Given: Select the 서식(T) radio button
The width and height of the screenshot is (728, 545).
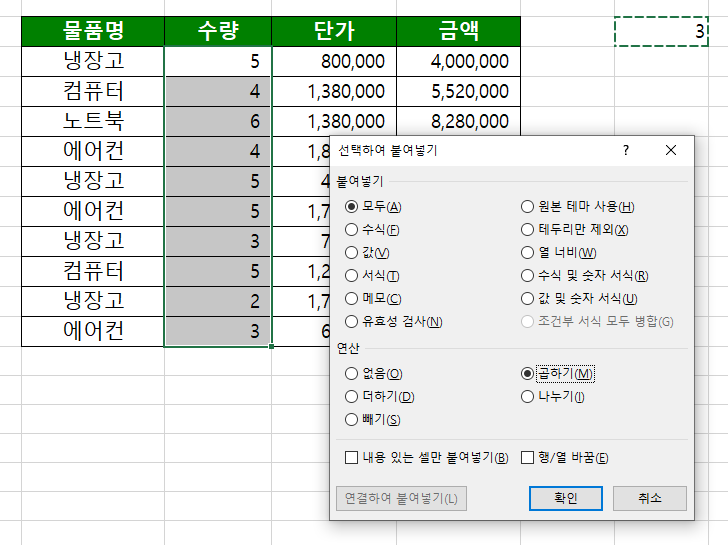Looking at the screenshot, I should tap(351, 276).
